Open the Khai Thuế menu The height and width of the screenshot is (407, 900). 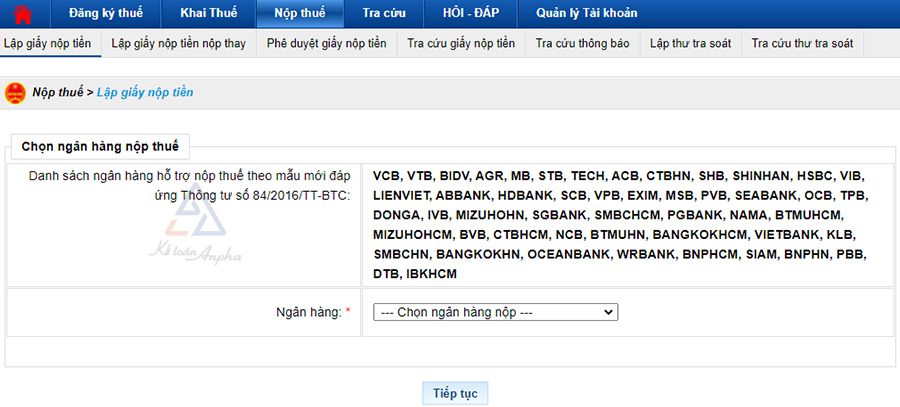coord(208,13)
